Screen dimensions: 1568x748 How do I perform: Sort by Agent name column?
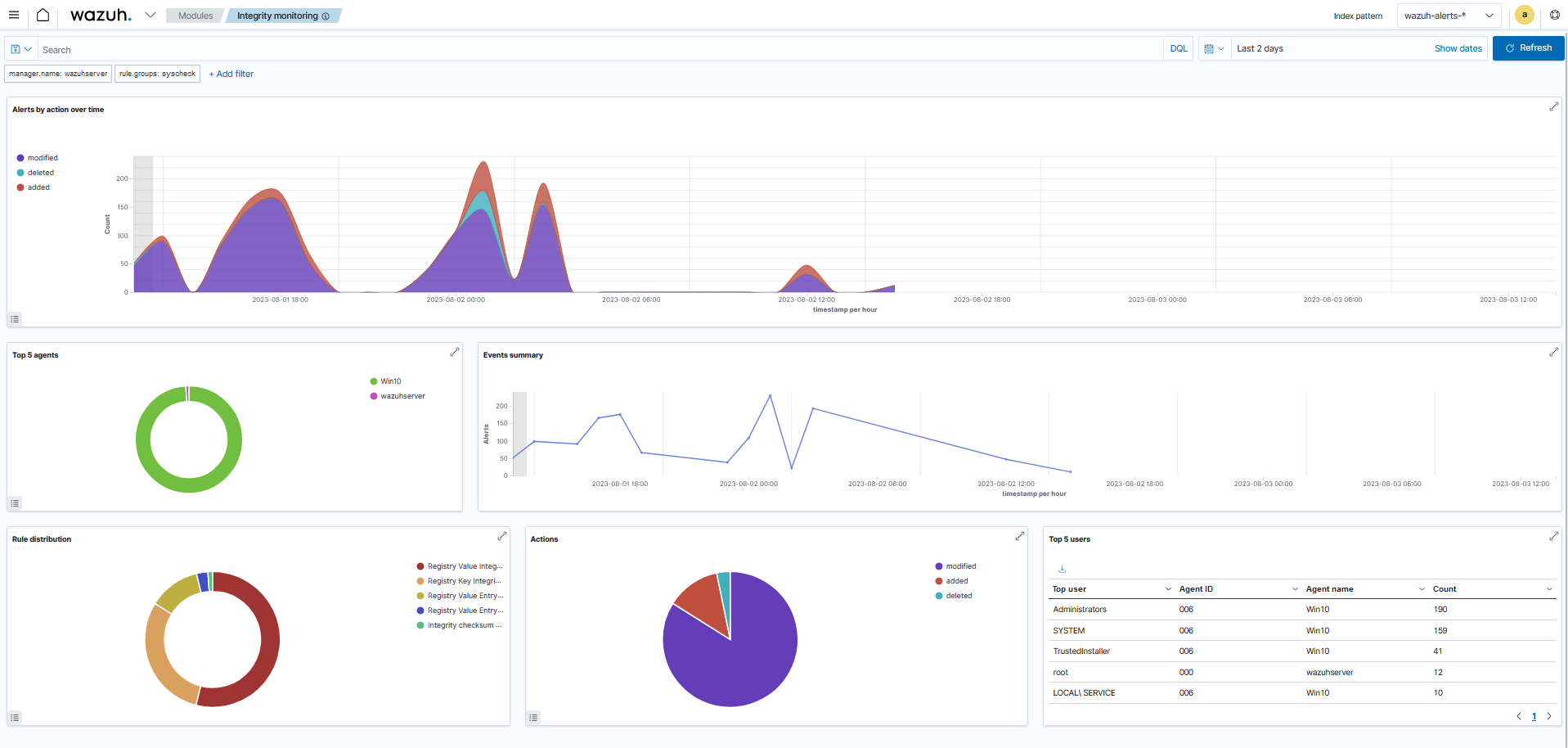pos(1364,589)
